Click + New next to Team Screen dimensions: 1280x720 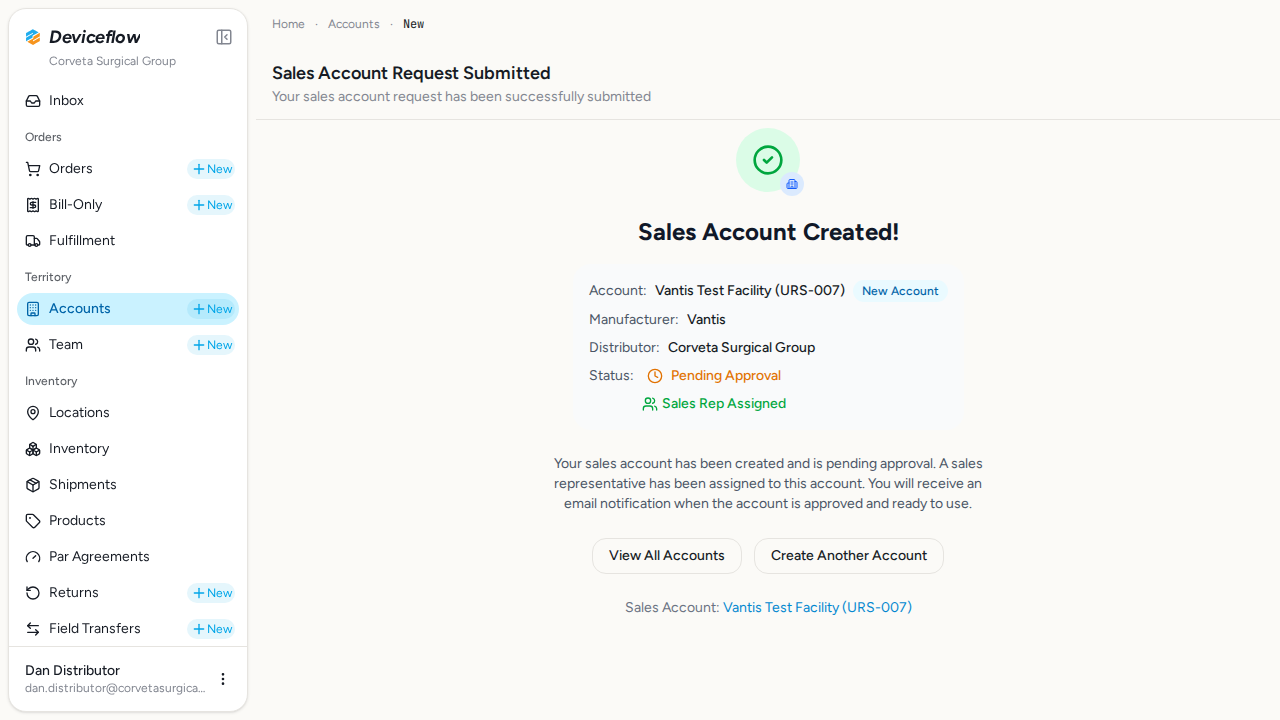pos(212,345)
